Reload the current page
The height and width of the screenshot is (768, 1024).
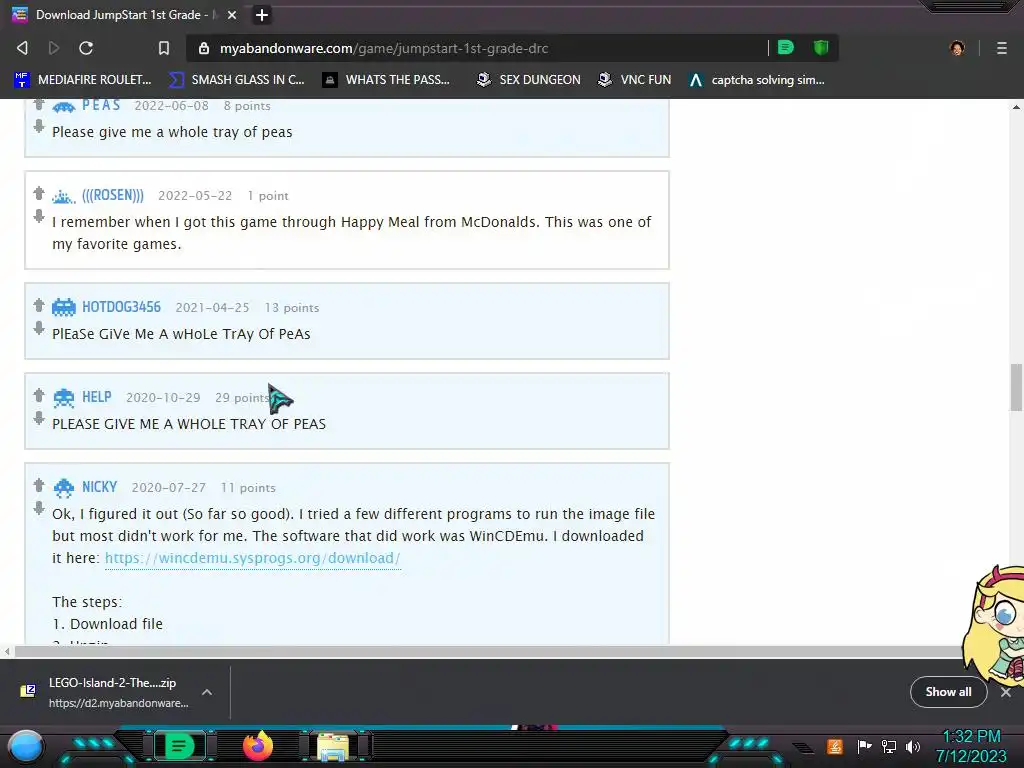pyautogui.click(x=86, y=48)
